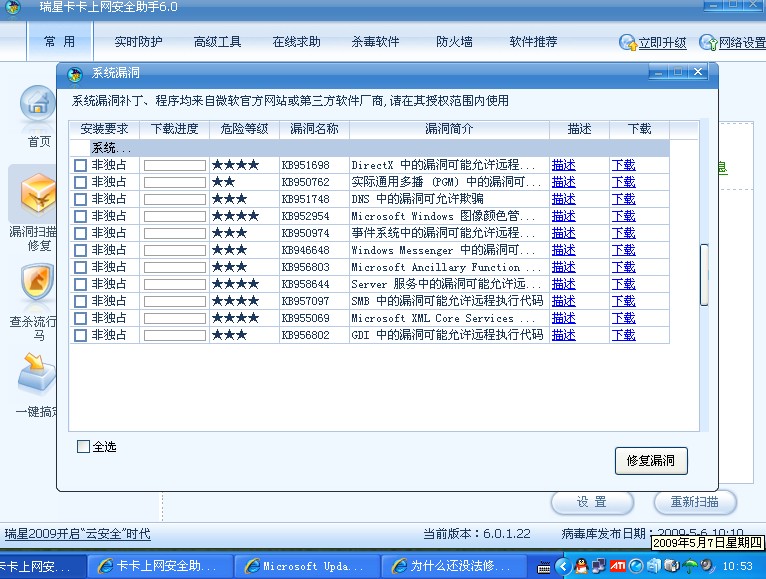Enable the 全选 select-all checkbox
The image size is (766, 579).
click(x=83, y=447)
